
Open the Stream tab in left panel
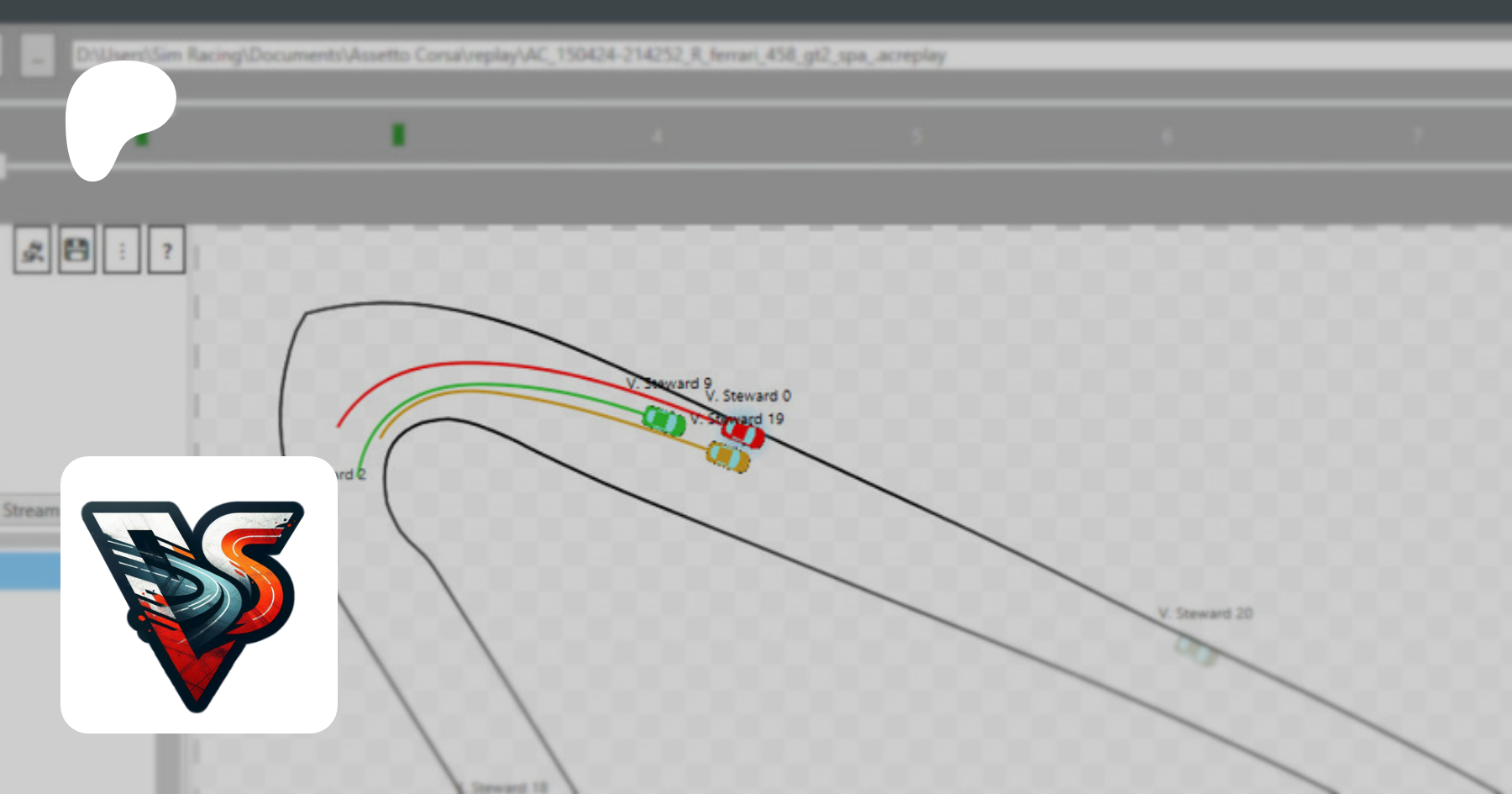30,510
